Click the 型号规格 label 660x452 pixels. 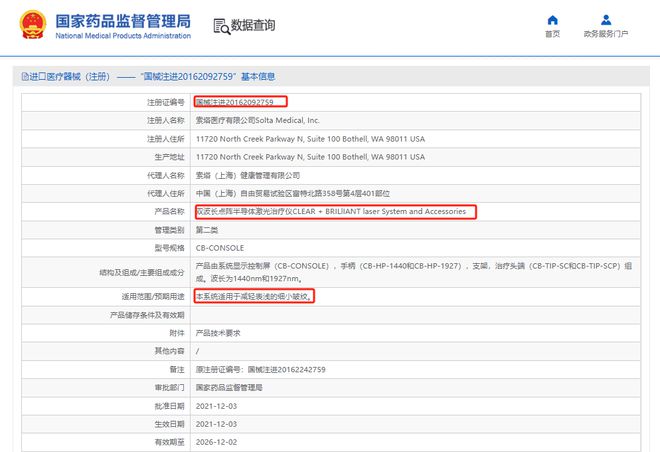(x=170, y=248)
